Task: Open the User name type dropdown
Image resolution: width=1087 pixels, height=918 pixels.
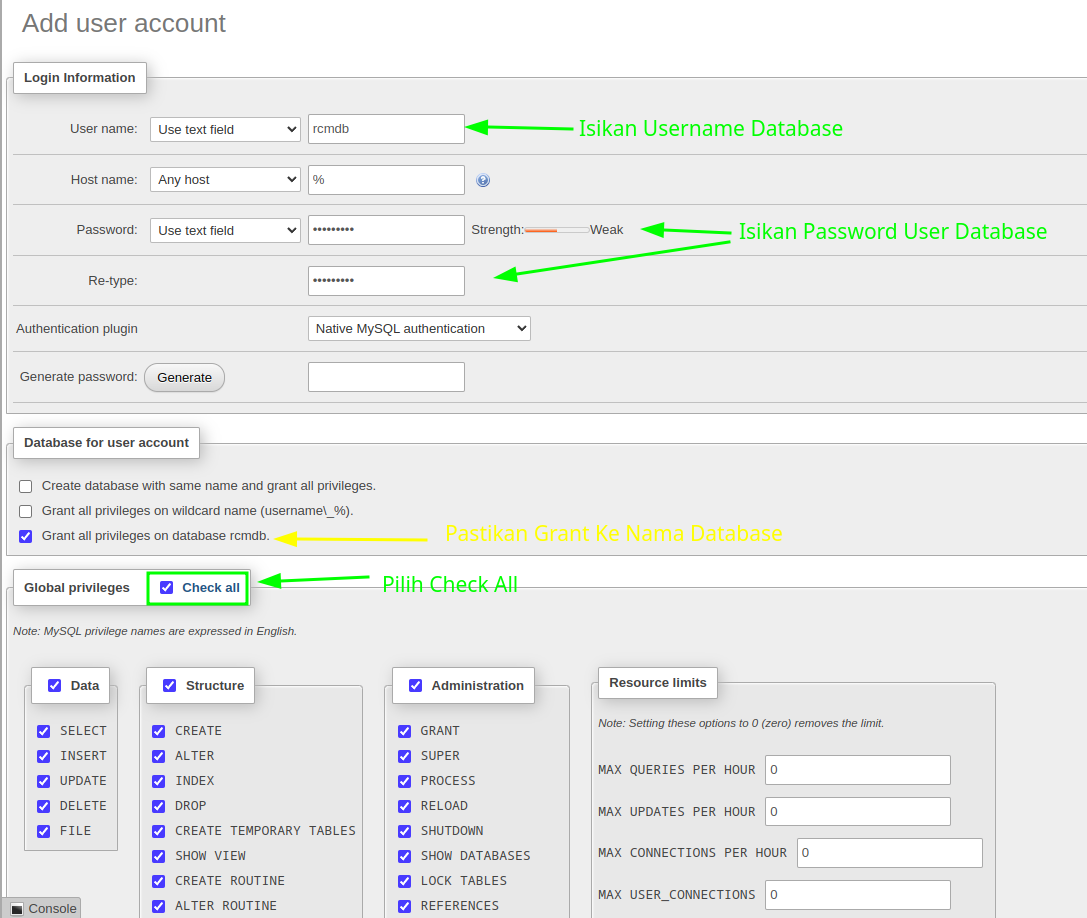Action: (225, 130)
